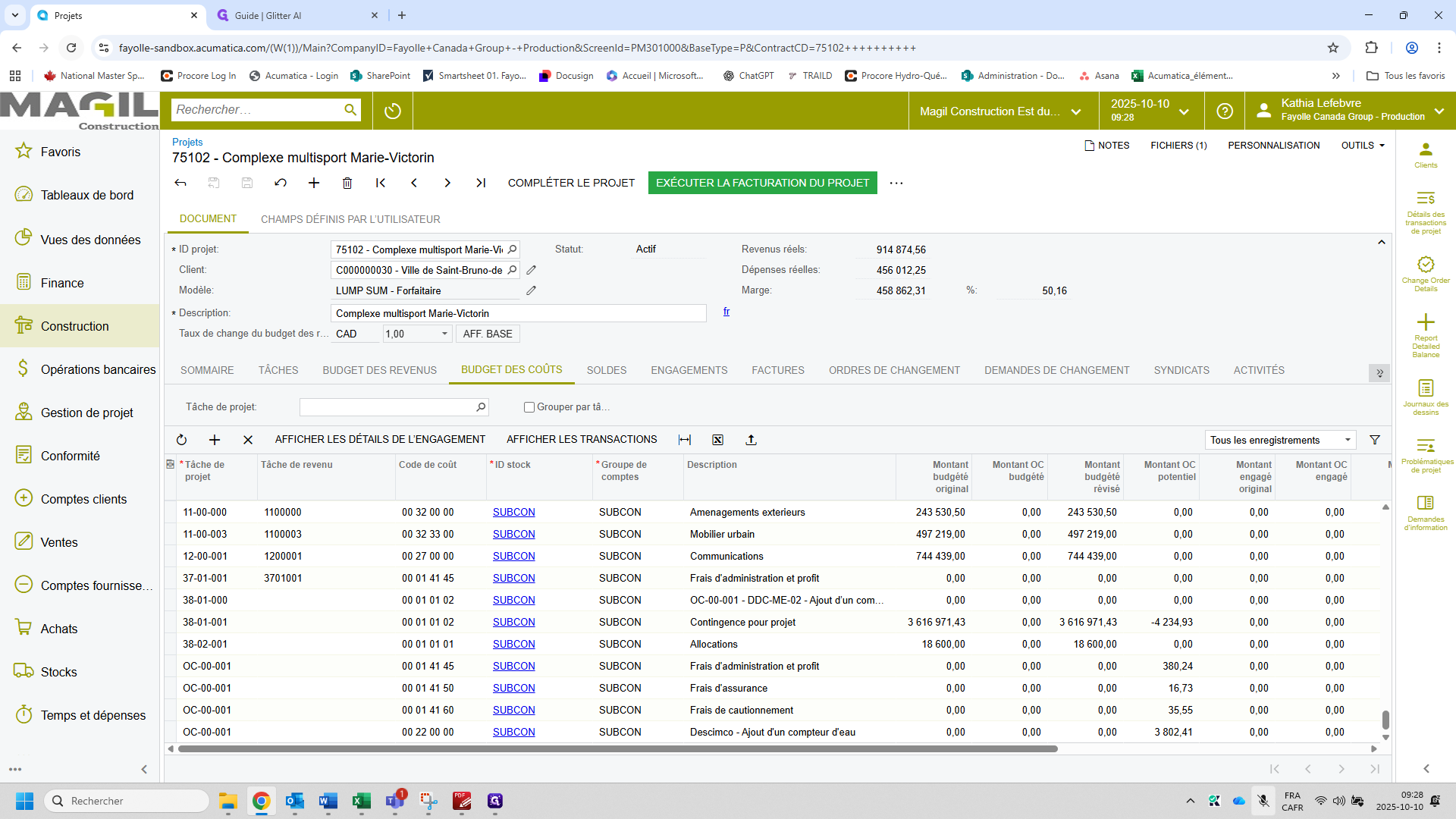
Task: Open the BUDGET DES REVENUS tab
Action: point(379,370)
